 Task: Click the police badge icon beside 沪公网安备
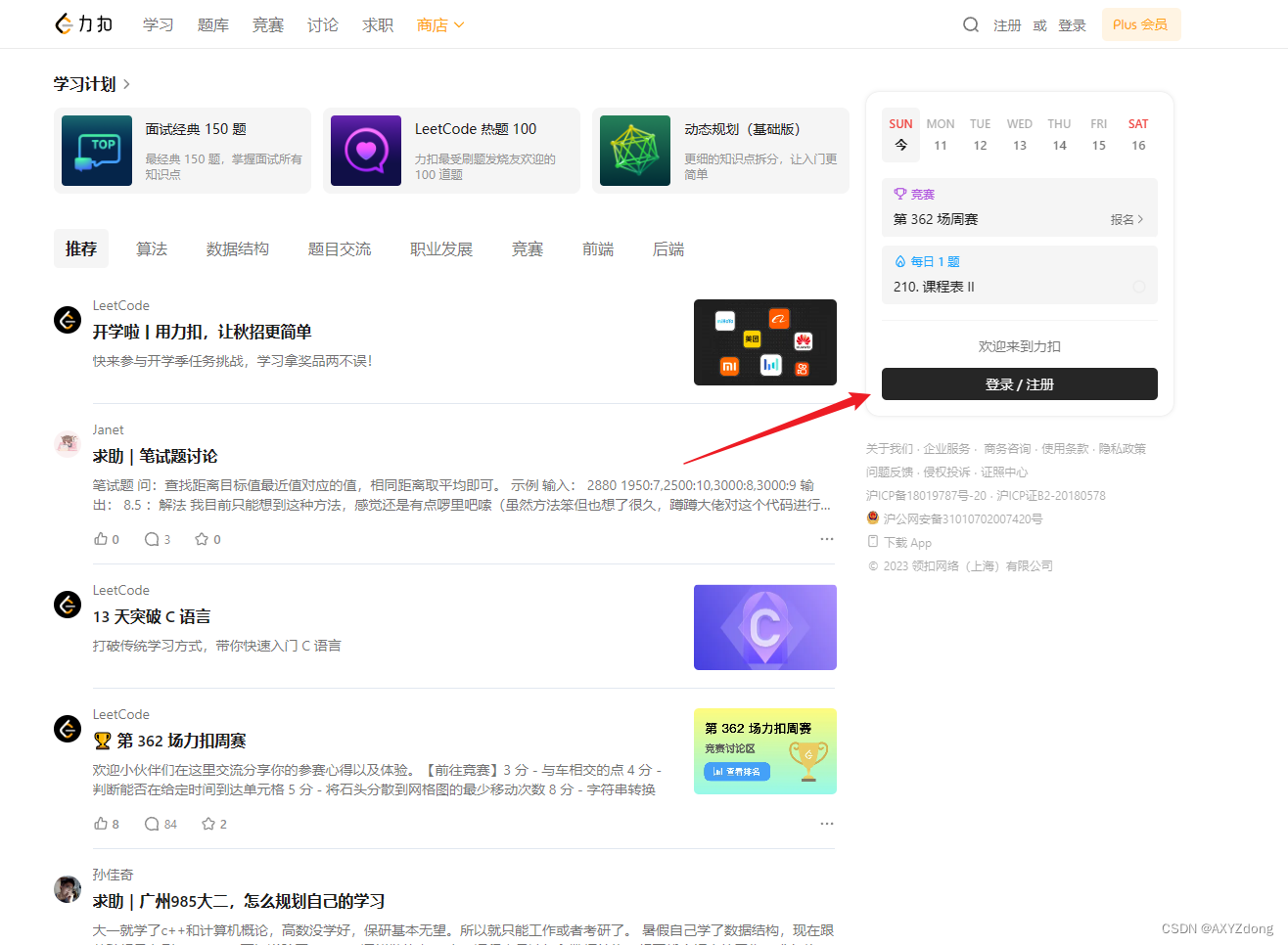point(873,518)
